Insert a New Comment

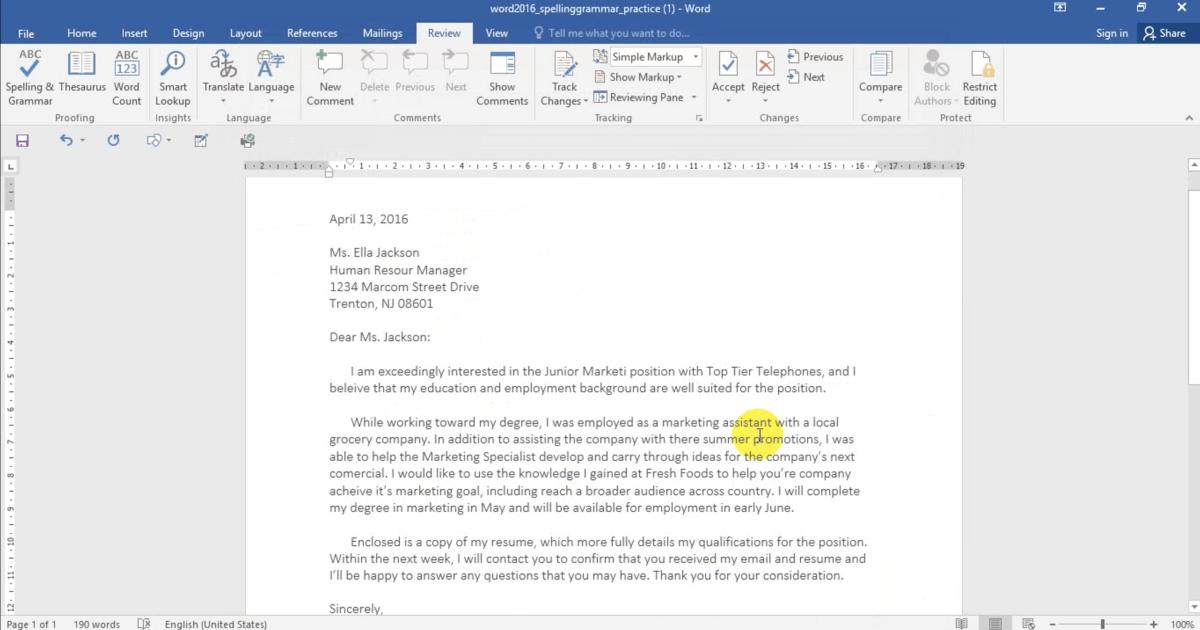point(330,77)
